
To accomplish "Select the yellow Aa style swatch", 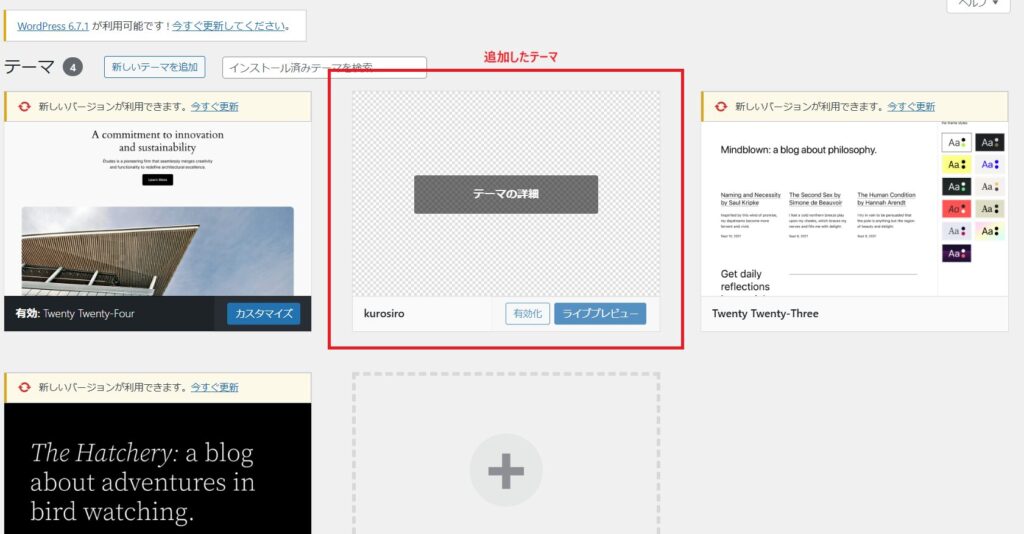I will [957, 164].
